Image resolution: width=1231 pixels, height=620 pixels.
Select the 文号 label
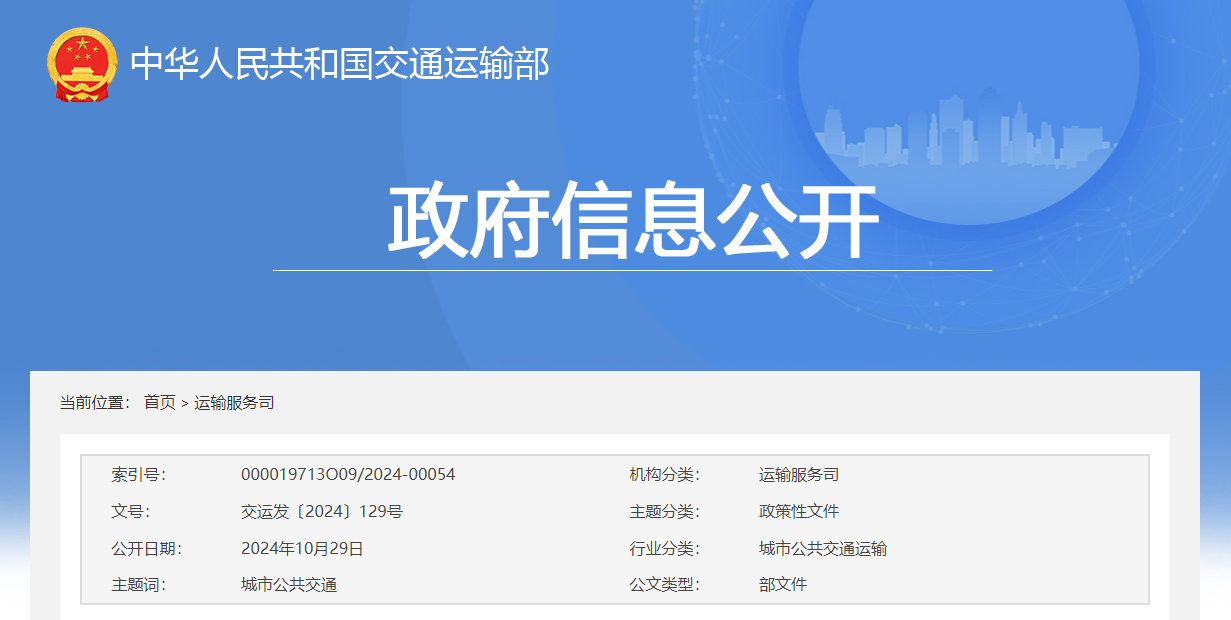pos(130,512)
